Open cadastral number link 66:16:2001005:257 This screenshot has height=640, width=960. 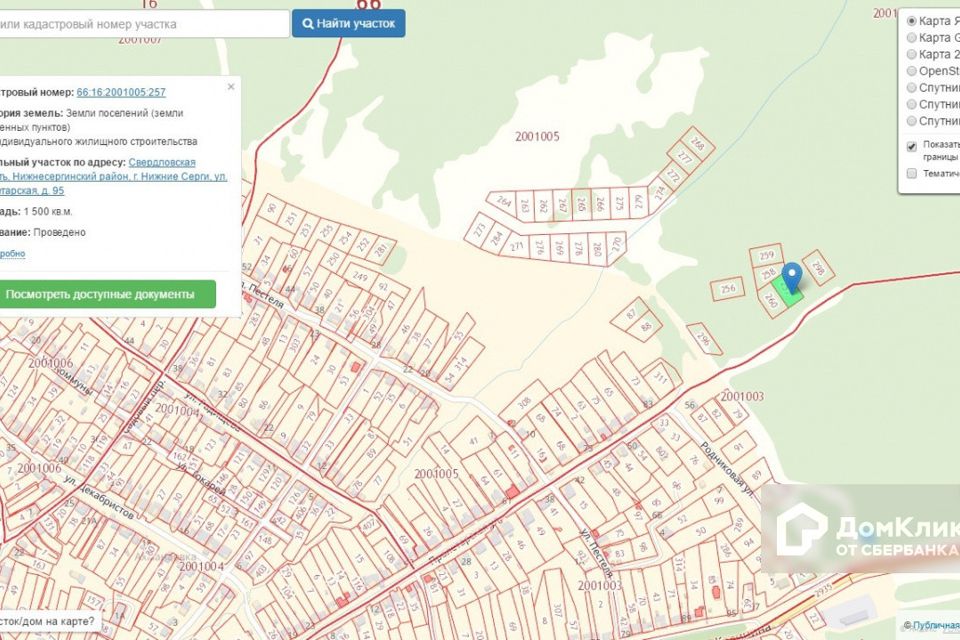click(121, 92)
